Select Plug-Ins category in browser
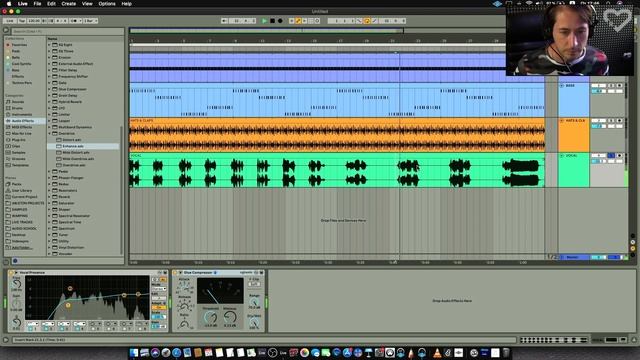The image size is (640, 360). point(19,140)
